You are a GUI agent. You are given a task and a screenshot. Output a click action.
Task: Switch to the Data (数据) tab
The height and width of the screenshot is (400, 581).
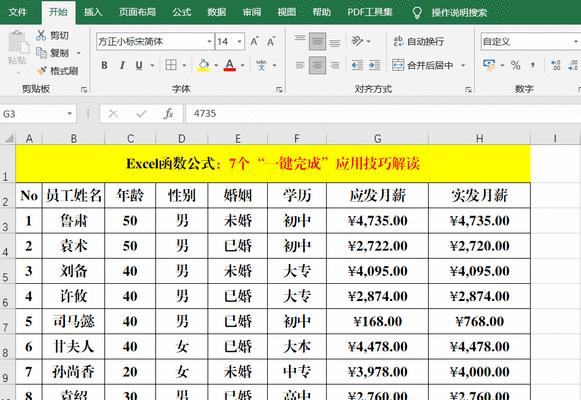(x=217, y=12)
